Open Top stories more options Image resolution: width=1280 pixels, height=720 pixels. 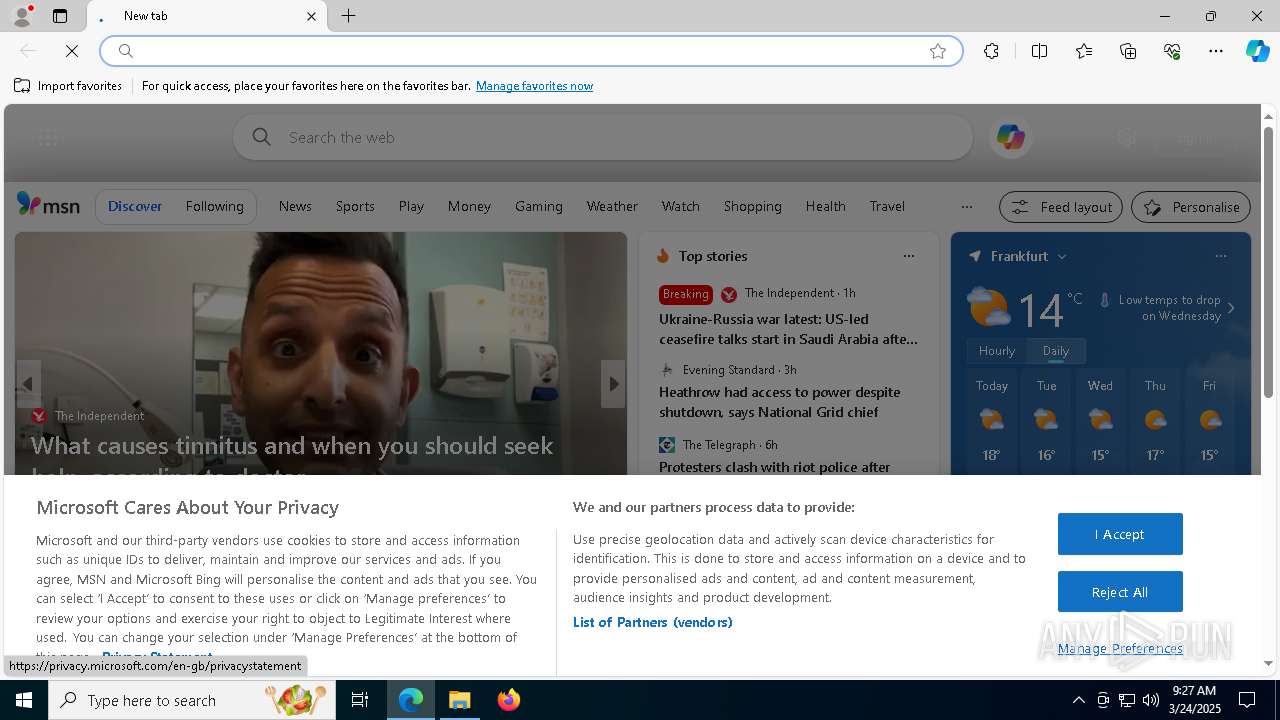coord(908,256)
